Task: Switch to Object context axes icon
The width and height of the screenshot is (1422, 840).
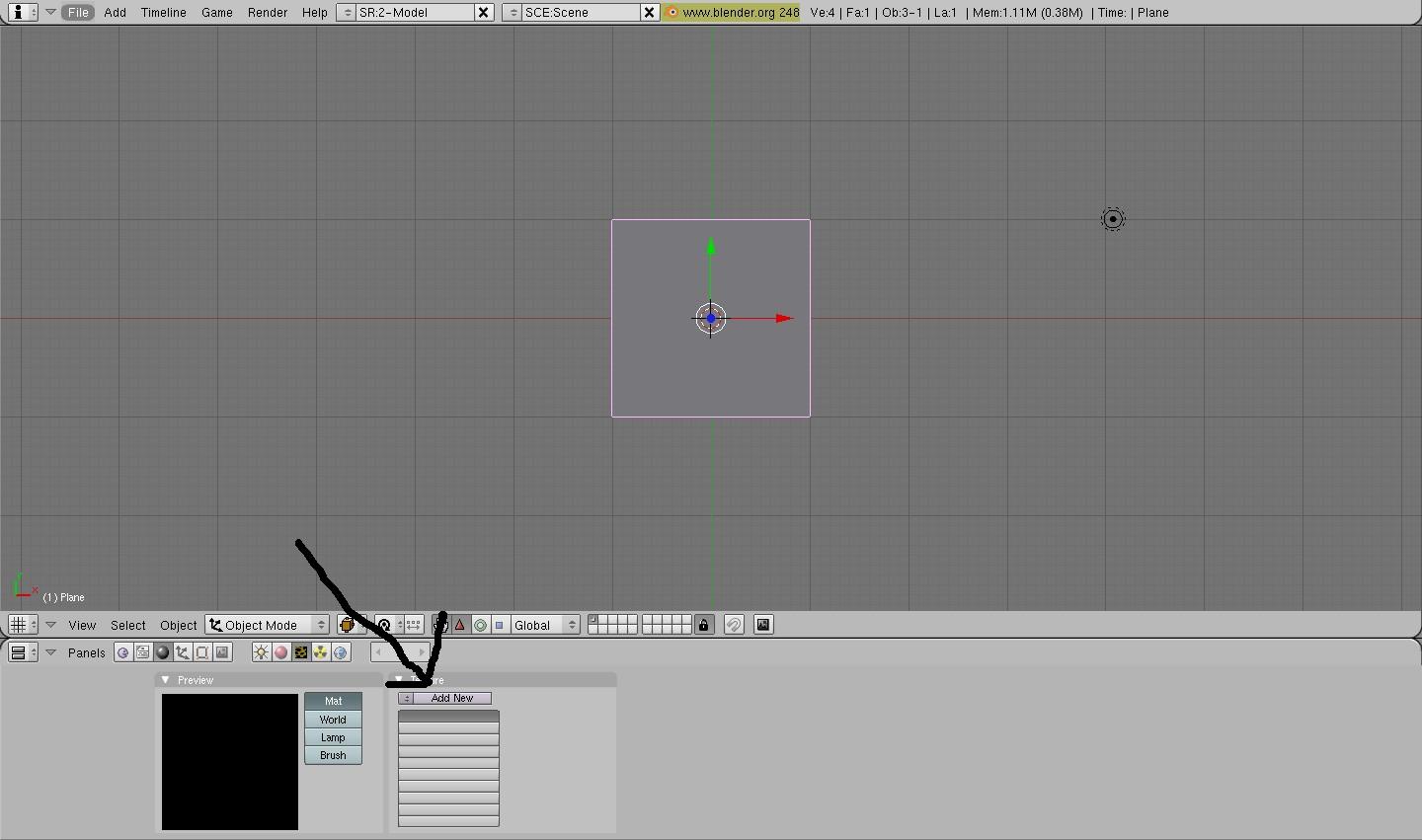Action: [183, 652]
